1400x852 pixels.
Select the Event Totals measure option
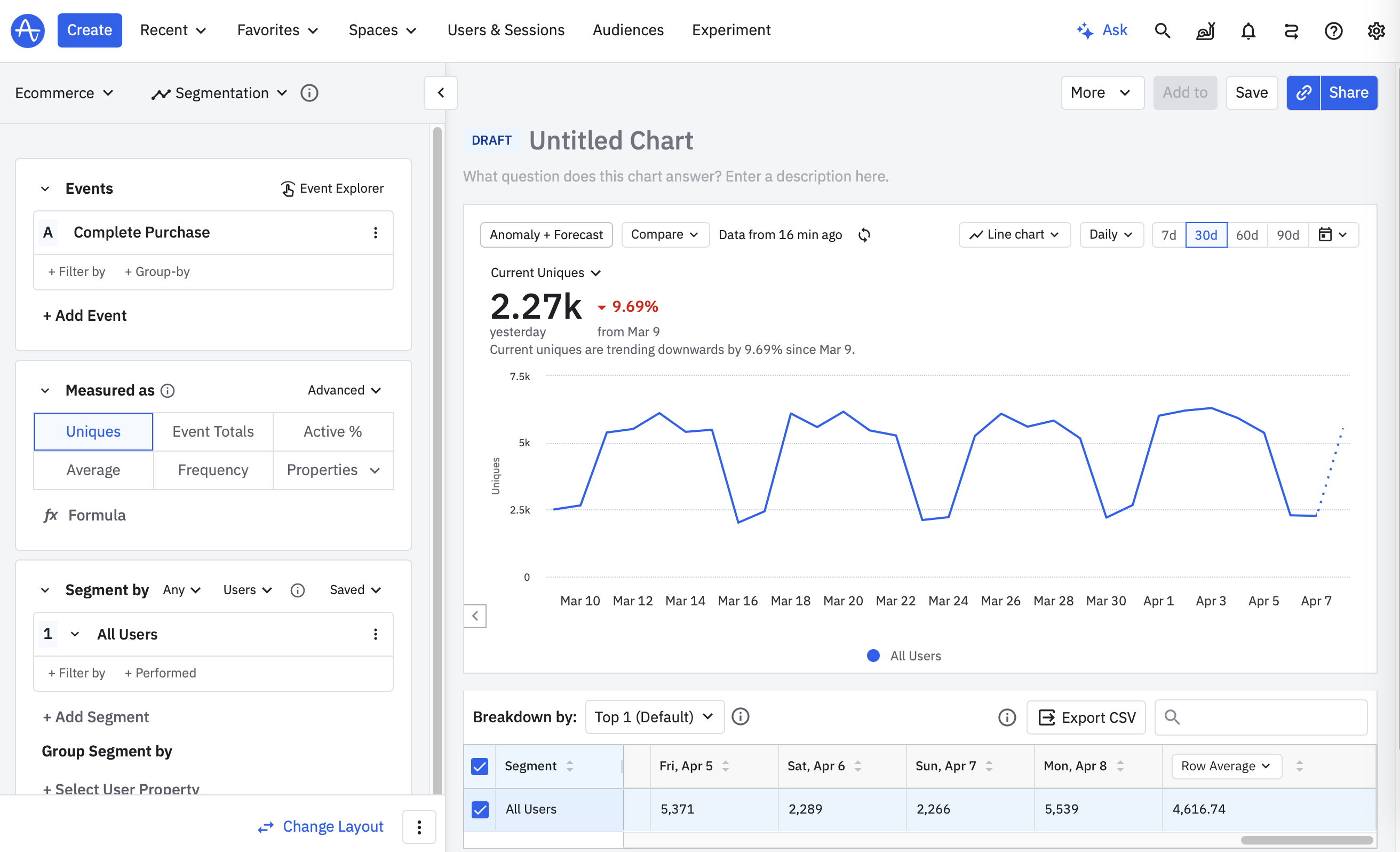point(213,431)
